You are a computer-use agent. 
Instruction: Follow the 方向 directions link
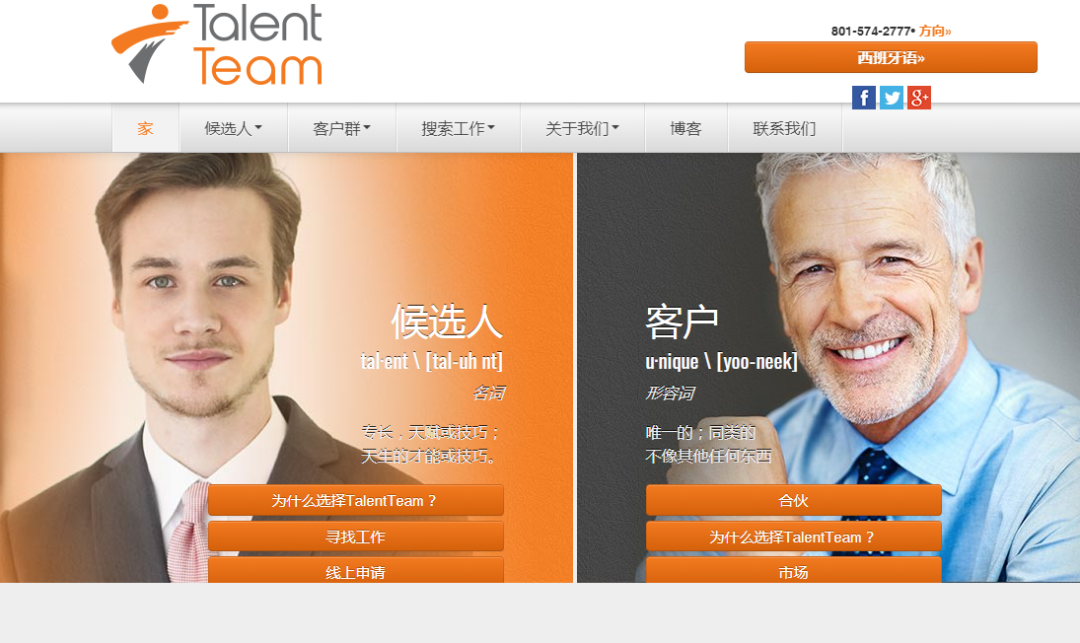(x=935, y=31)
